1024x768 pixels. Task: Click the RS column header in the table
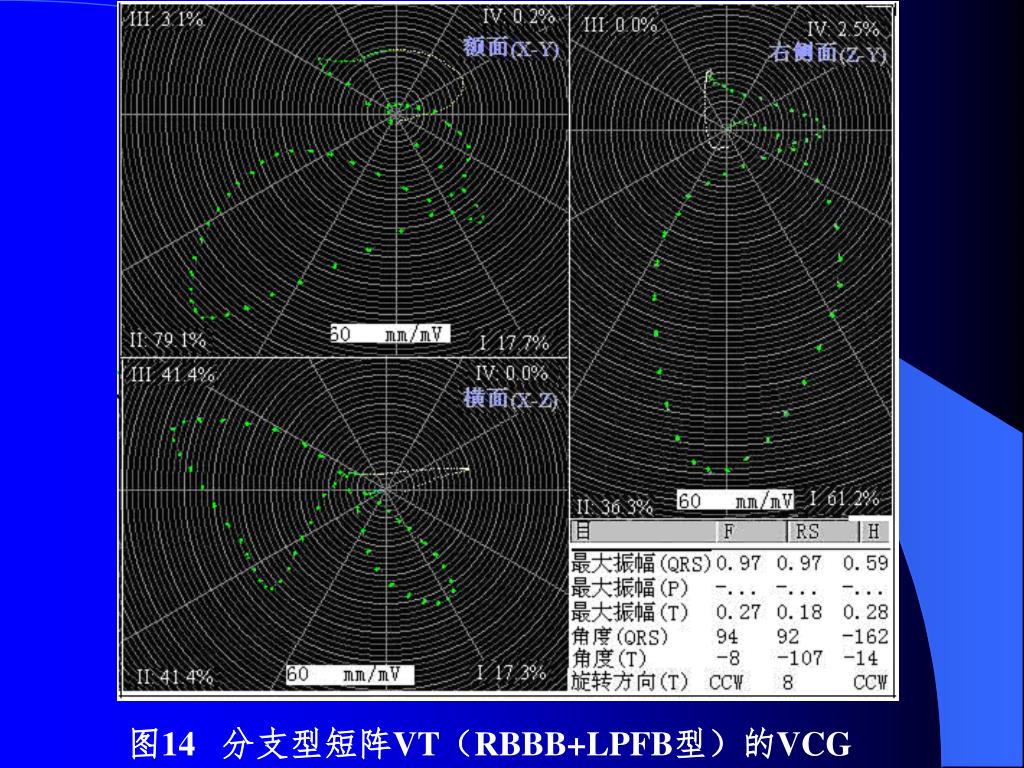822,532
